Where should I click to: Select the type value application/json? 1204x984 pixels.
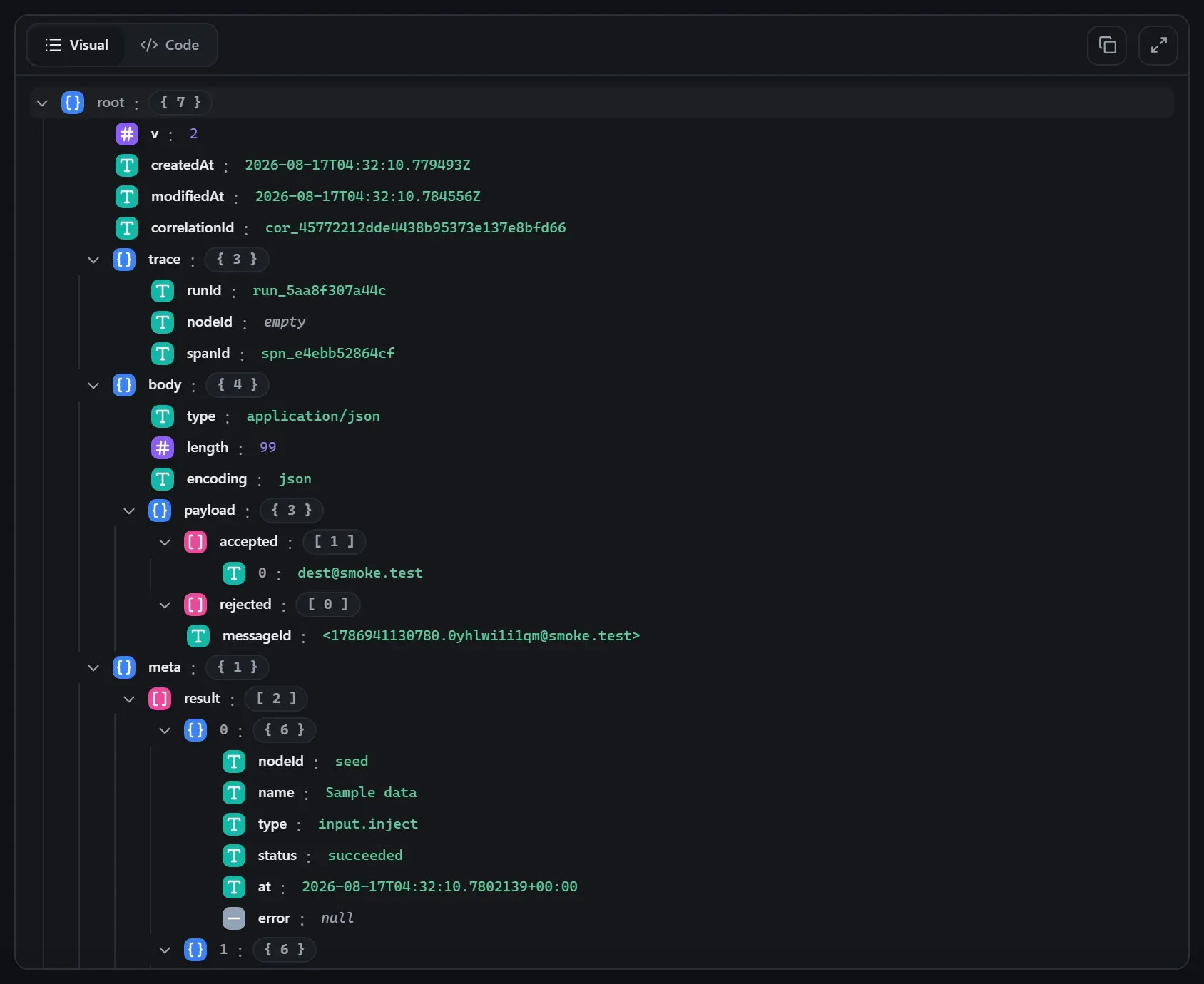coord(313,416)
